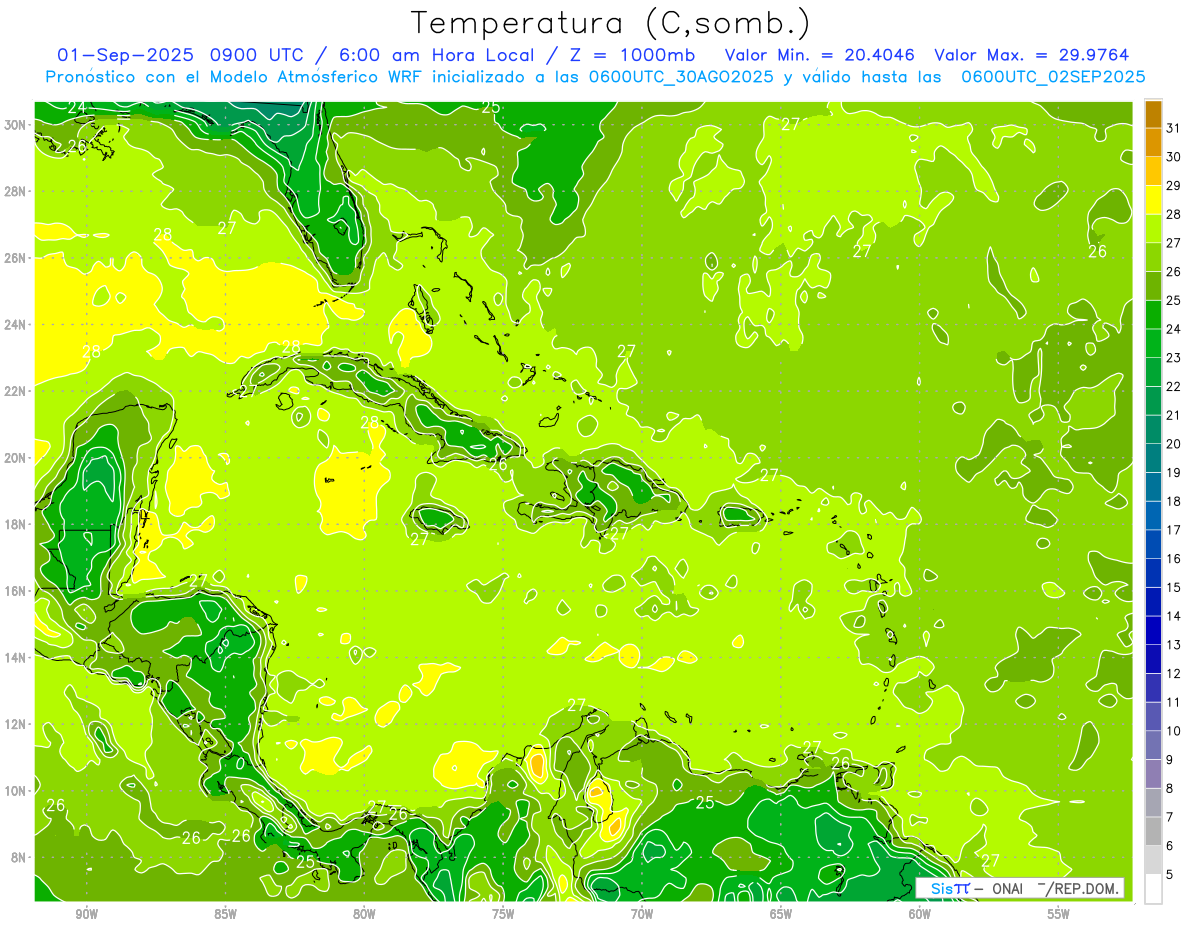Click the legend value 31
1200x927 pixels.
click(1174, 128)
